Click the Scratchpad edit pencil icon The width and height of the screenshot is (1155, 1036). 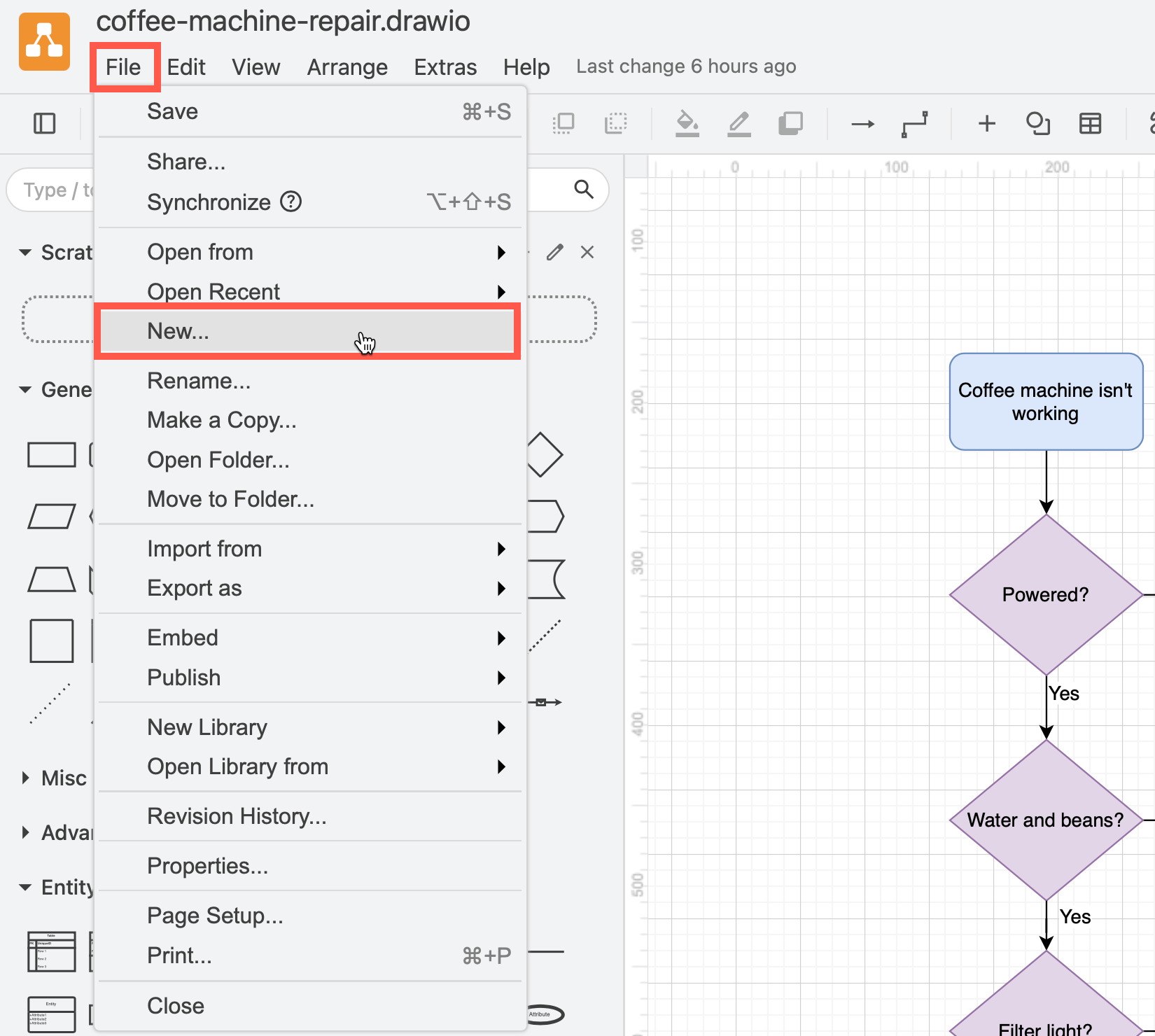click(555, 252)
